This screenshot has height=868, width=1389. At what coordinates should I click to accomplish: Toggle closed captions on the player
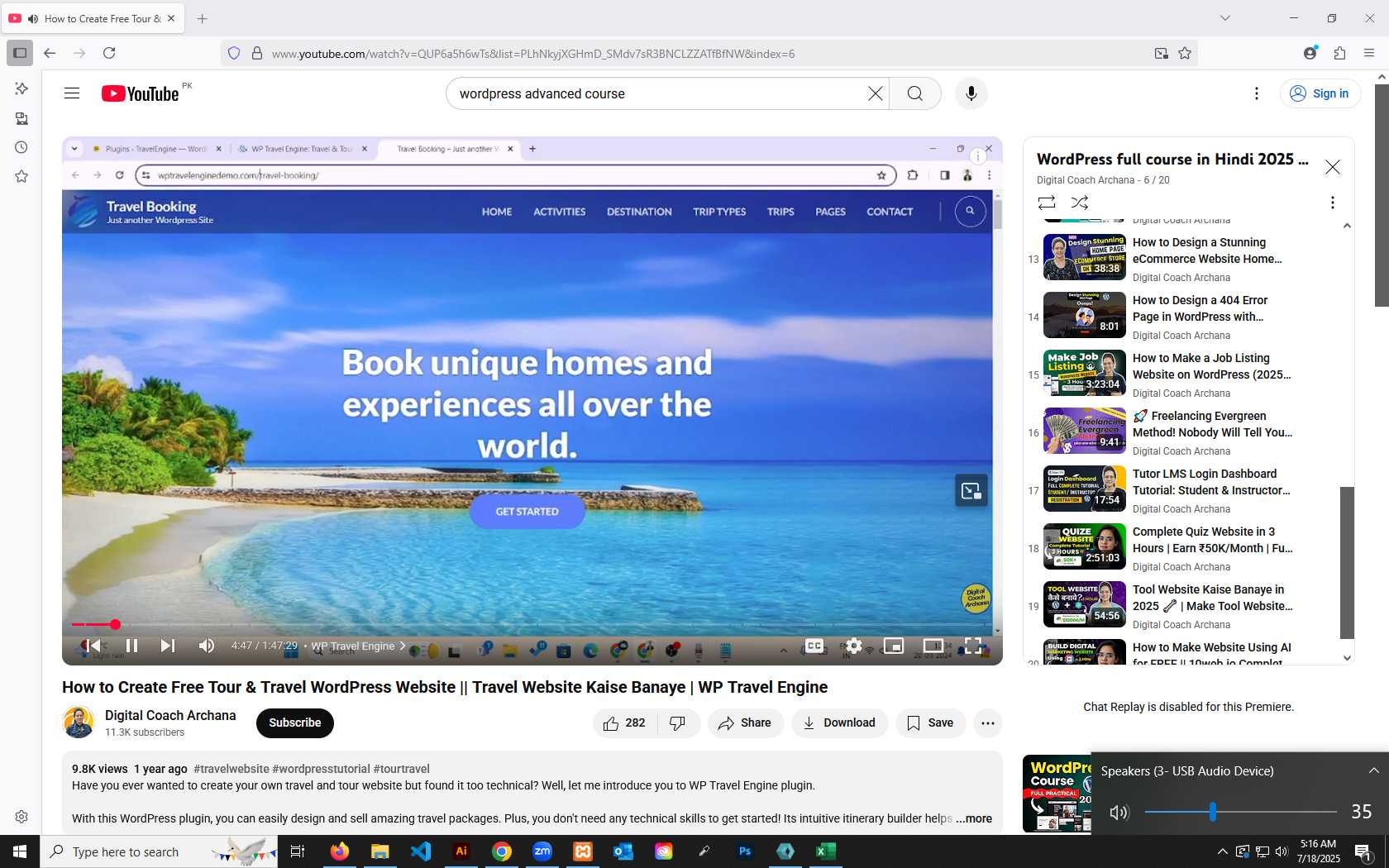[x=814, y=646]
